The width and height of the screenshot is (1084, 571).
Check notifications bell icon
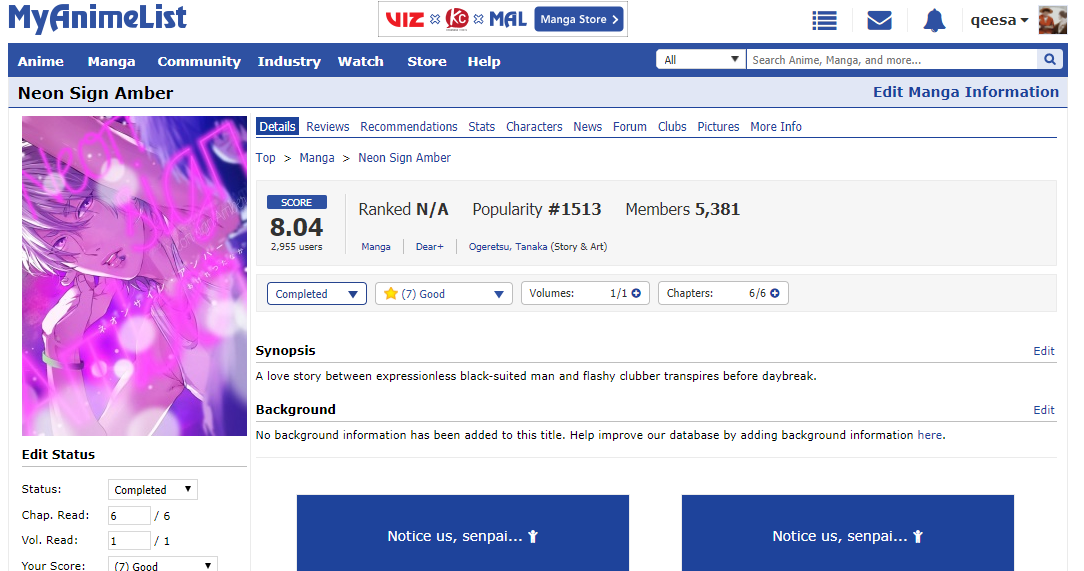(934, 20)
